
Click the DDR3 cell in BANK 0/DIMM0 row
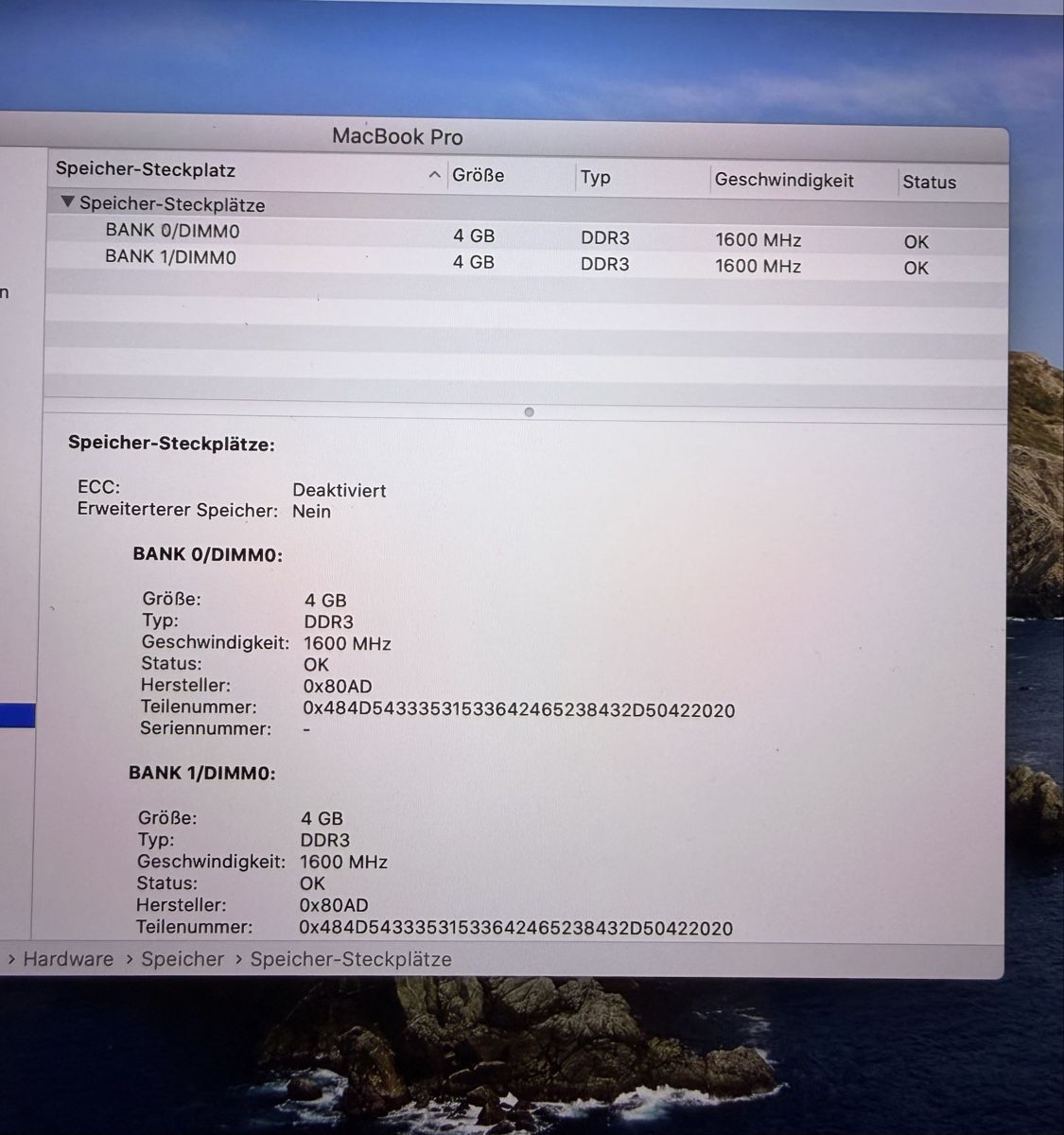[x=605, y=238]
